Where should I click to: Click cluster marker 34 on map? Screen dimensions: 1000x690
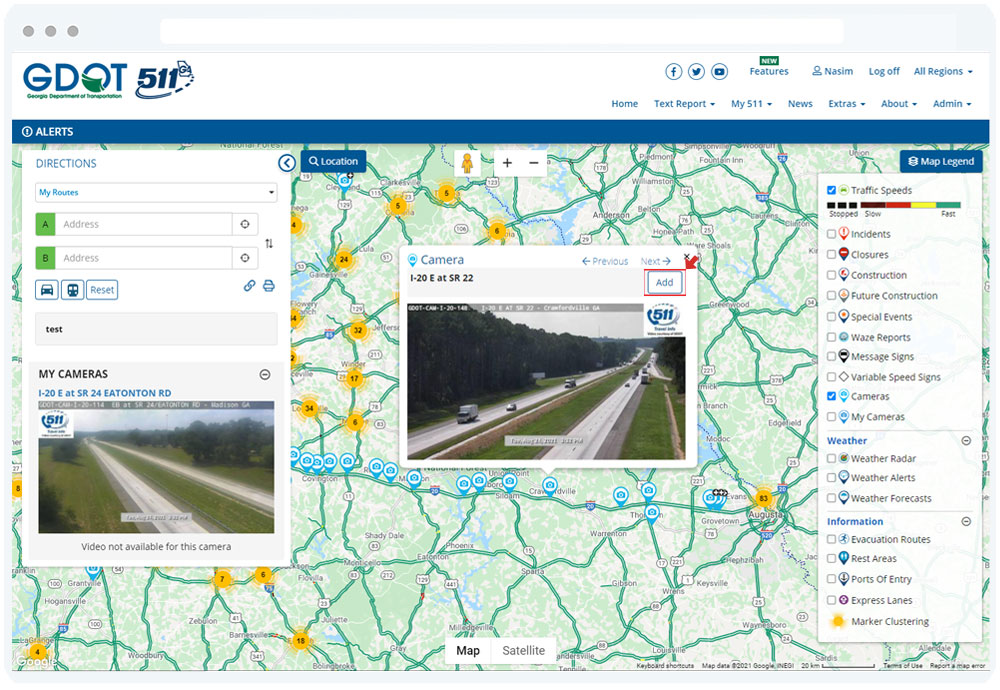click(x=309, y=408)
